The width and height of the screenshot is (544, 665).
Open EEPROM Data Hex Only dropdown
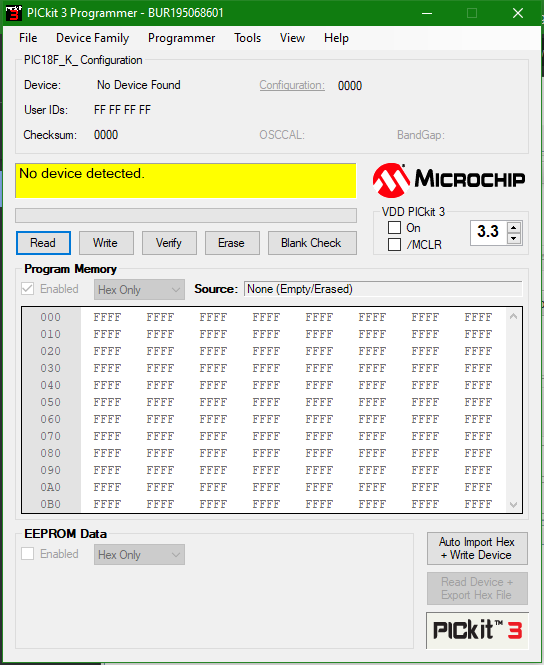pos(139,555)
